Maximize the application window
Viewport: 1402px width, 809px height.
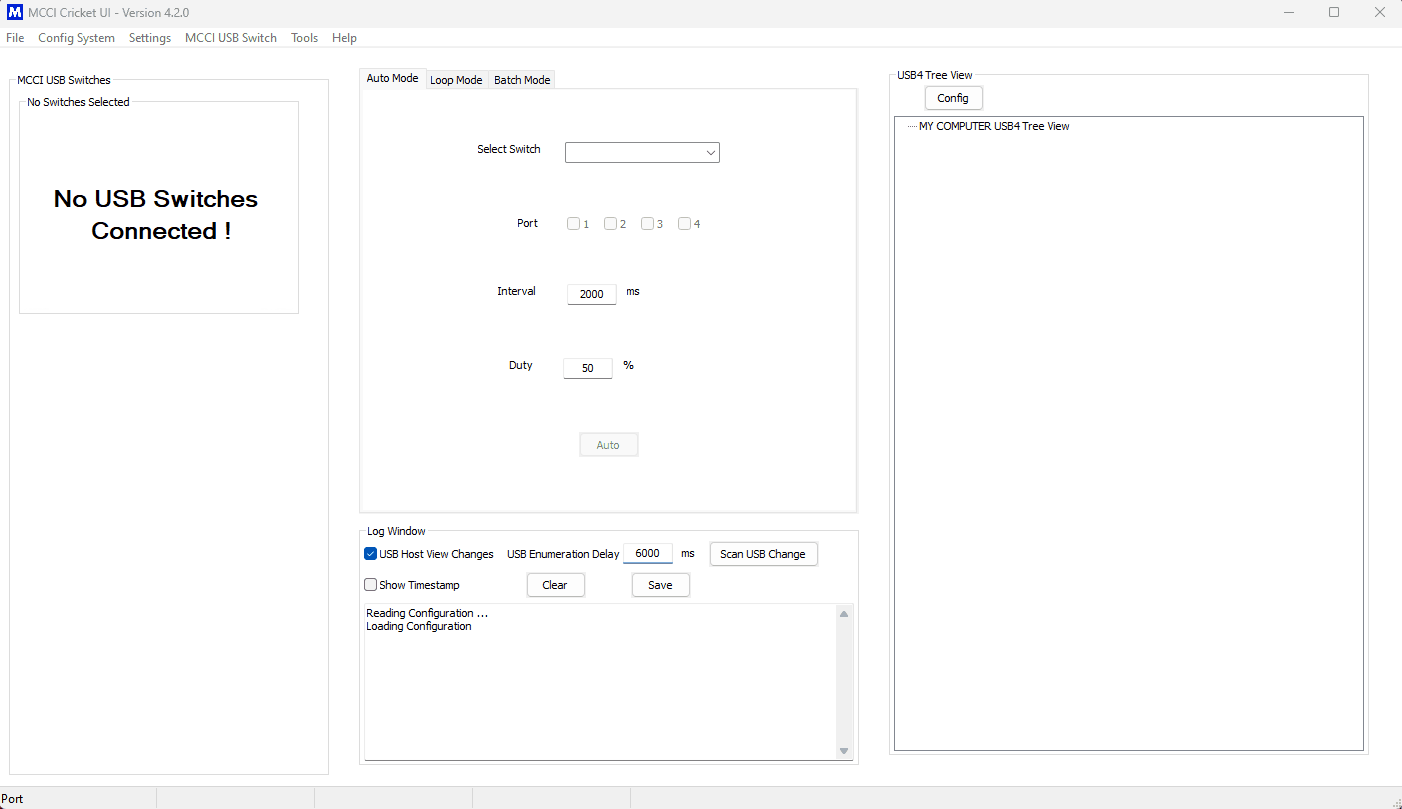pos(1334,13)
